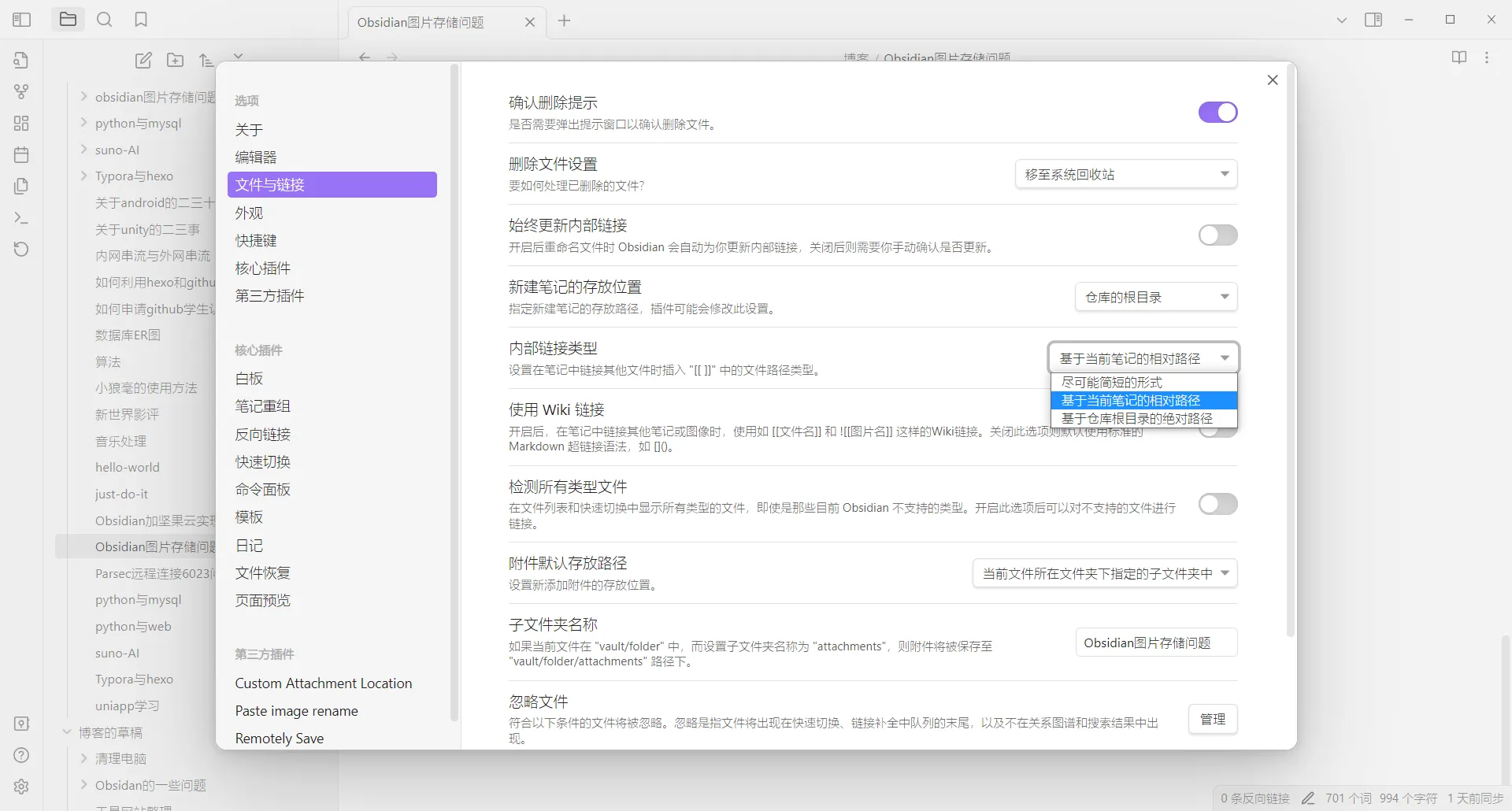This screenshot has width=1512, height=811.
Task: Click the sync refresh icon in ribbon
Action: coord(21,249)
